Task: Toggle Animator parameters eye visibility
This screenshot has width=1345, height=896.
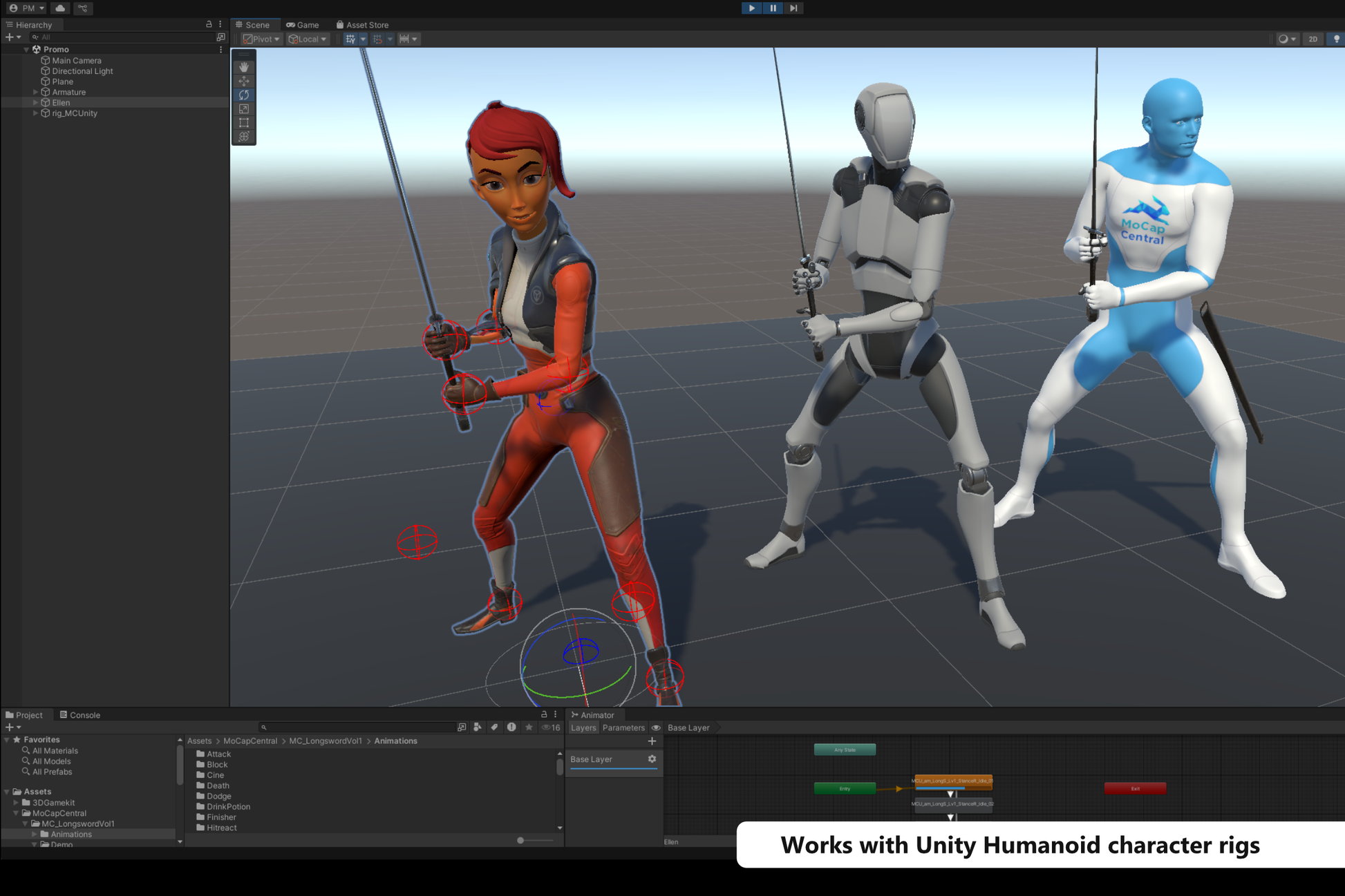Action: coord(656,727)
